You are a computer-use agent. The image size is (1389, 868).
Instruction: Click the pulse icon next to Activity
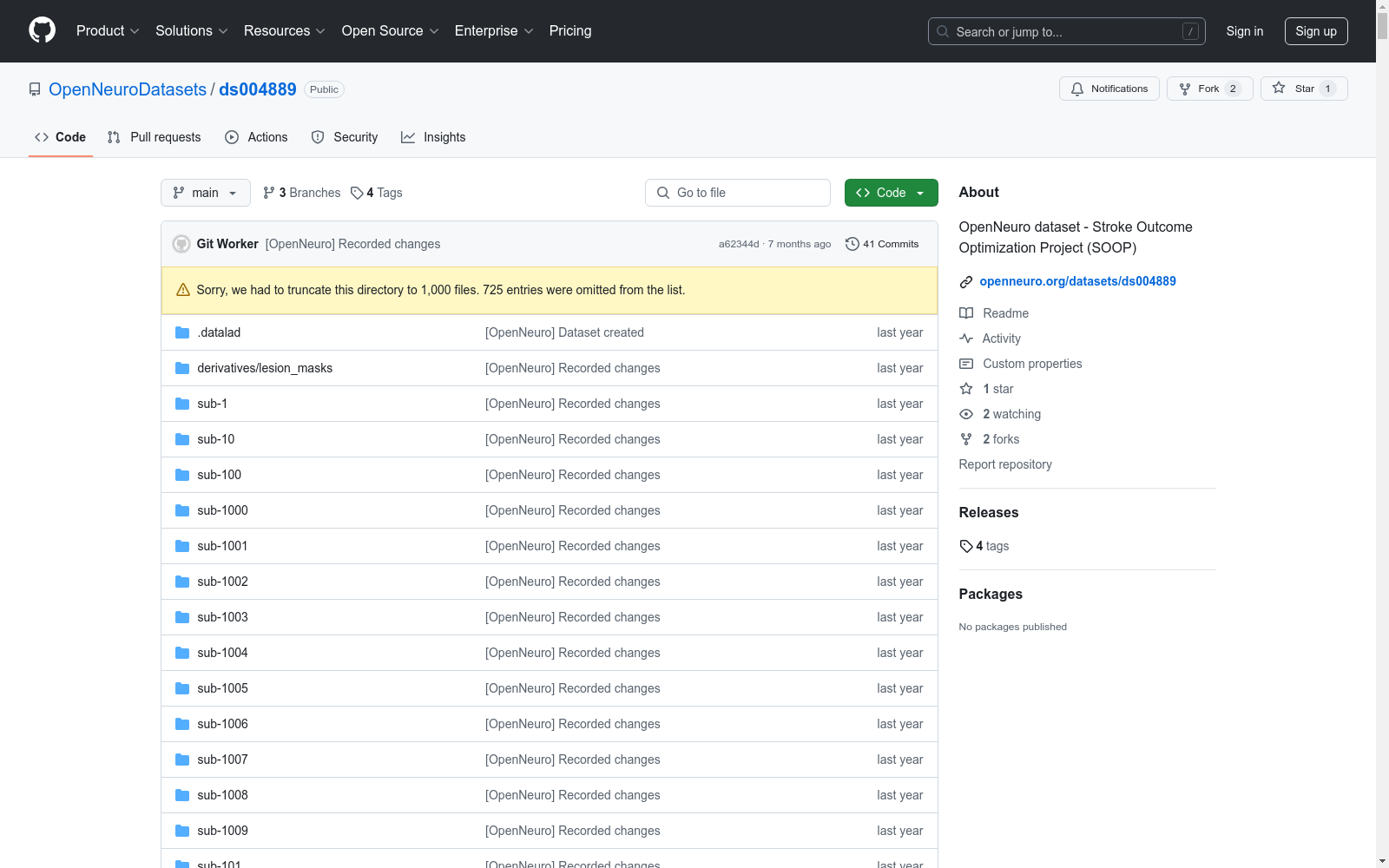coord(966,339)
